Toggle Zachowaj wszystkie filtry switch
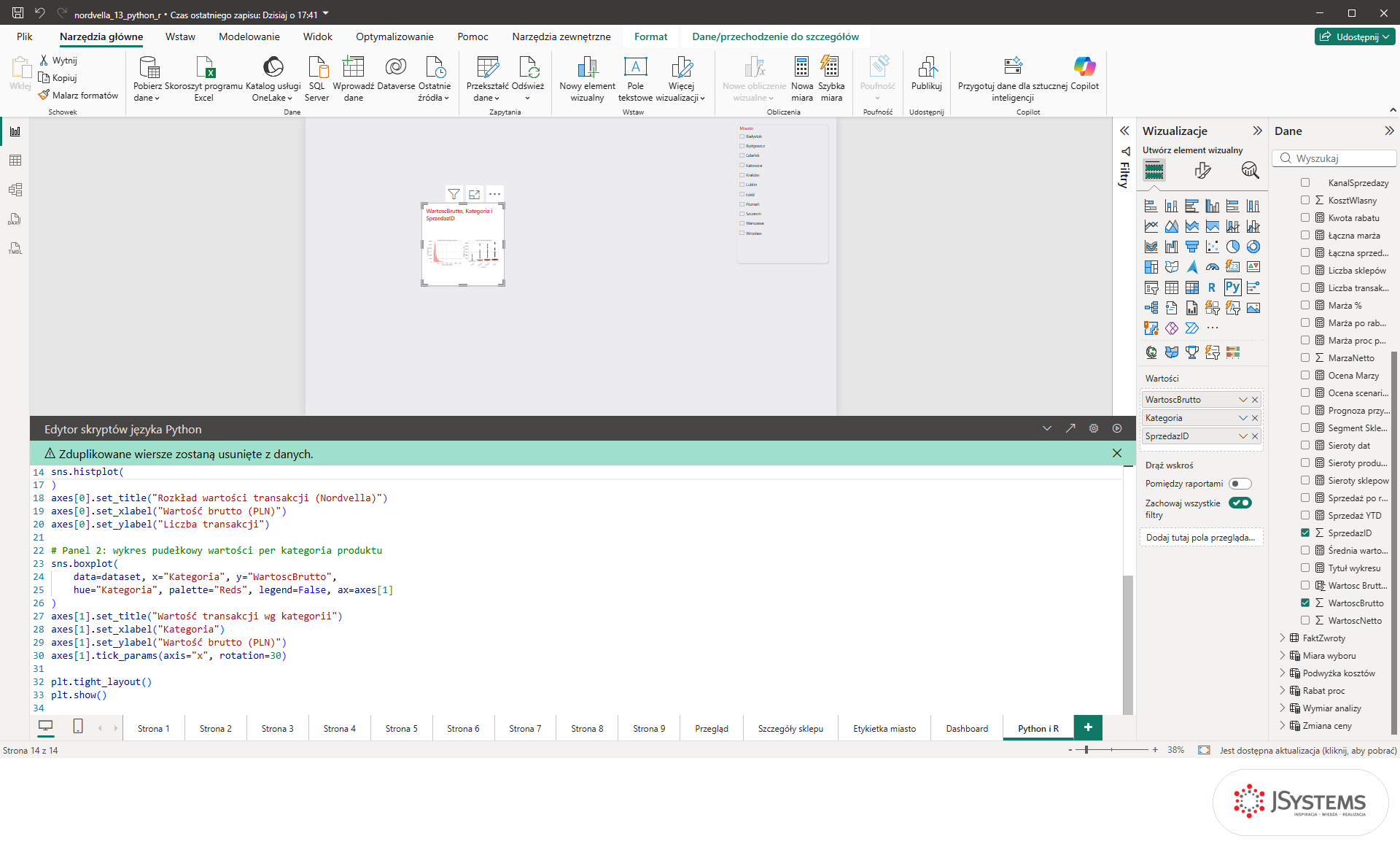The image size is (1400, 847). tap(1240, 503)
